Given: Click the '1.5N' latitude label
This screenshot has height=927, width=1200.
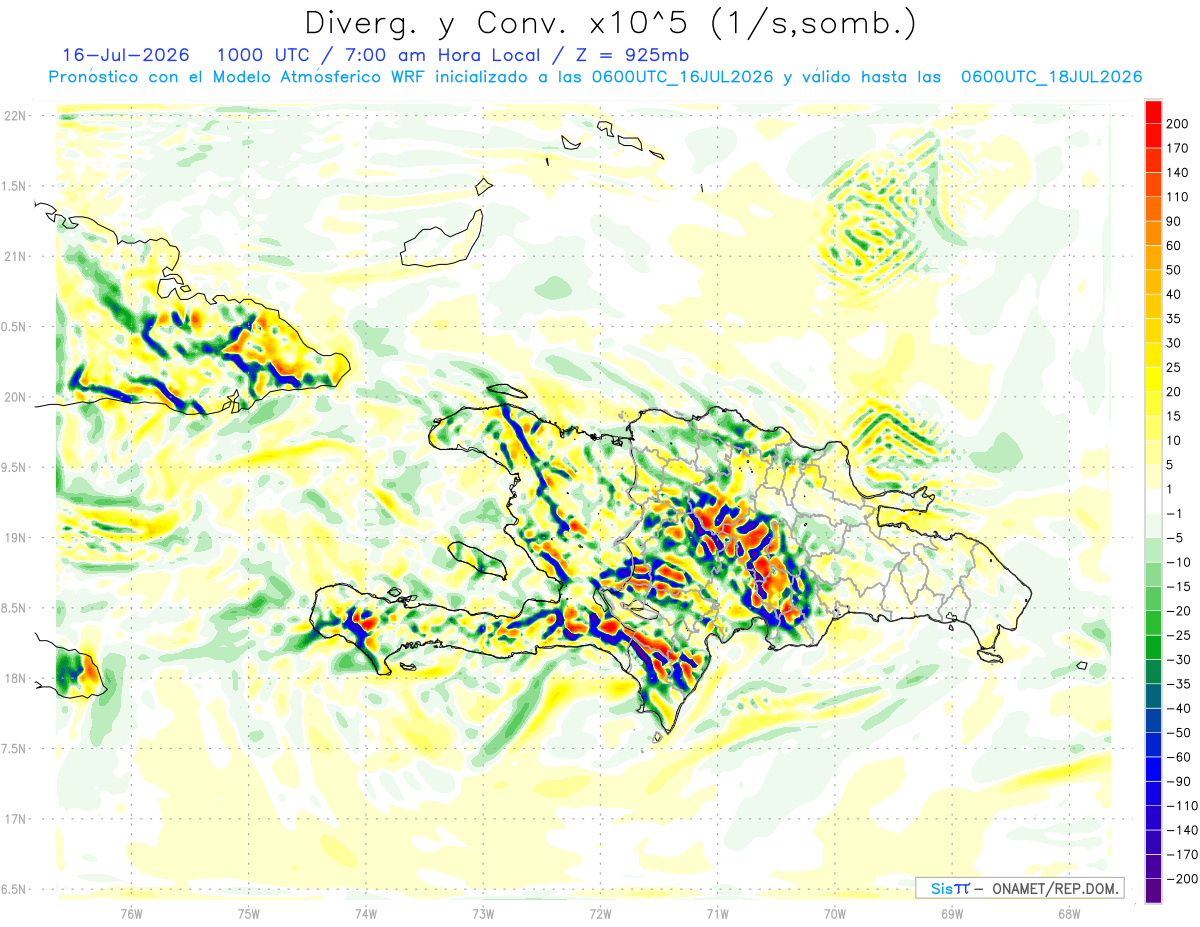Looking at the screenshot, I should point(13,186).
